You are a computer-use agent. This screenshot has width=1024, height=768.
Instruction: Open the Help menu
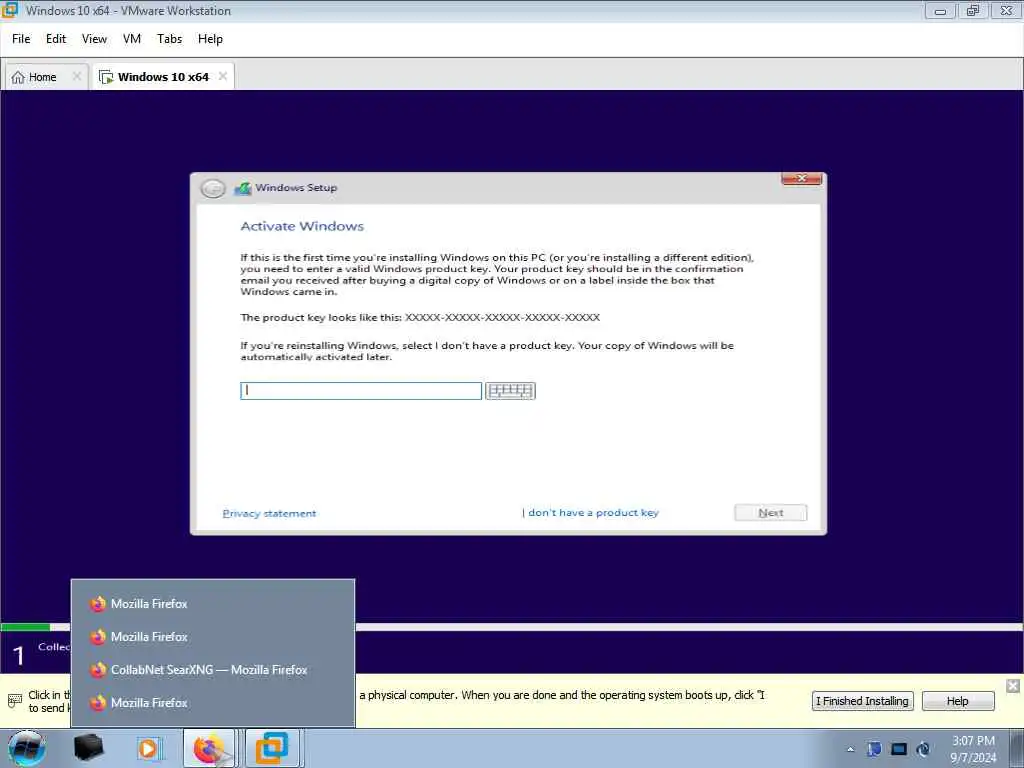pyautogui.click(x=210, y=39)
